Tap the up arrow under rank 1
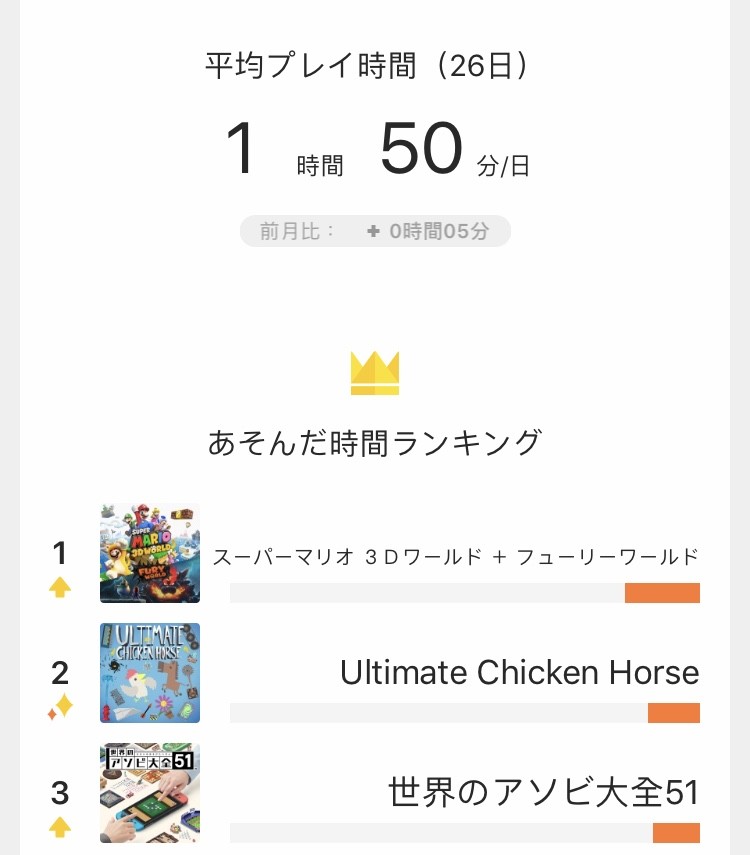750x855 pixels. [x=60, y=587]
